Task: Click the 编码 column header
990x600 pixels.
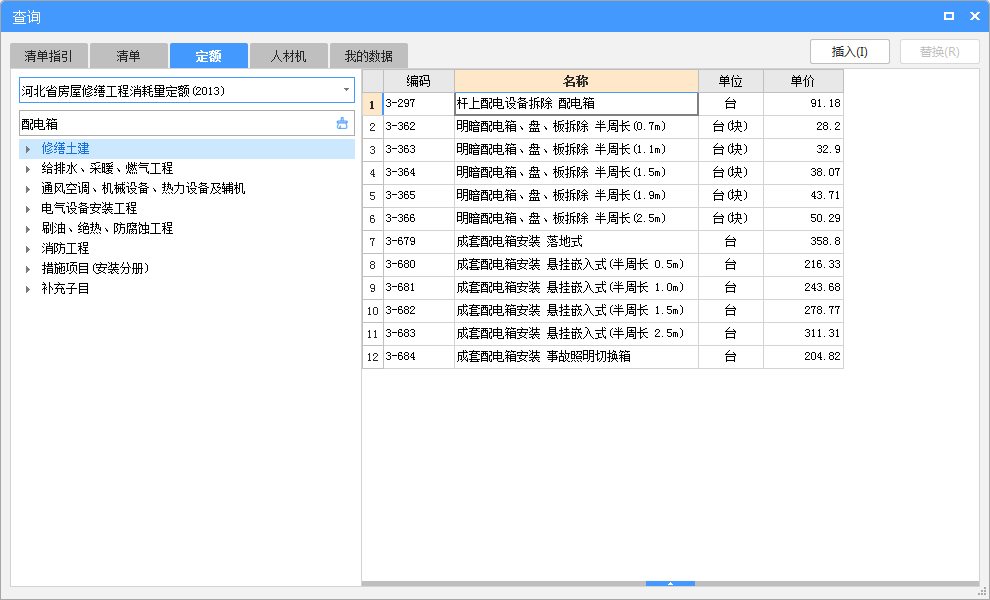Action: (x=419, y=81)
